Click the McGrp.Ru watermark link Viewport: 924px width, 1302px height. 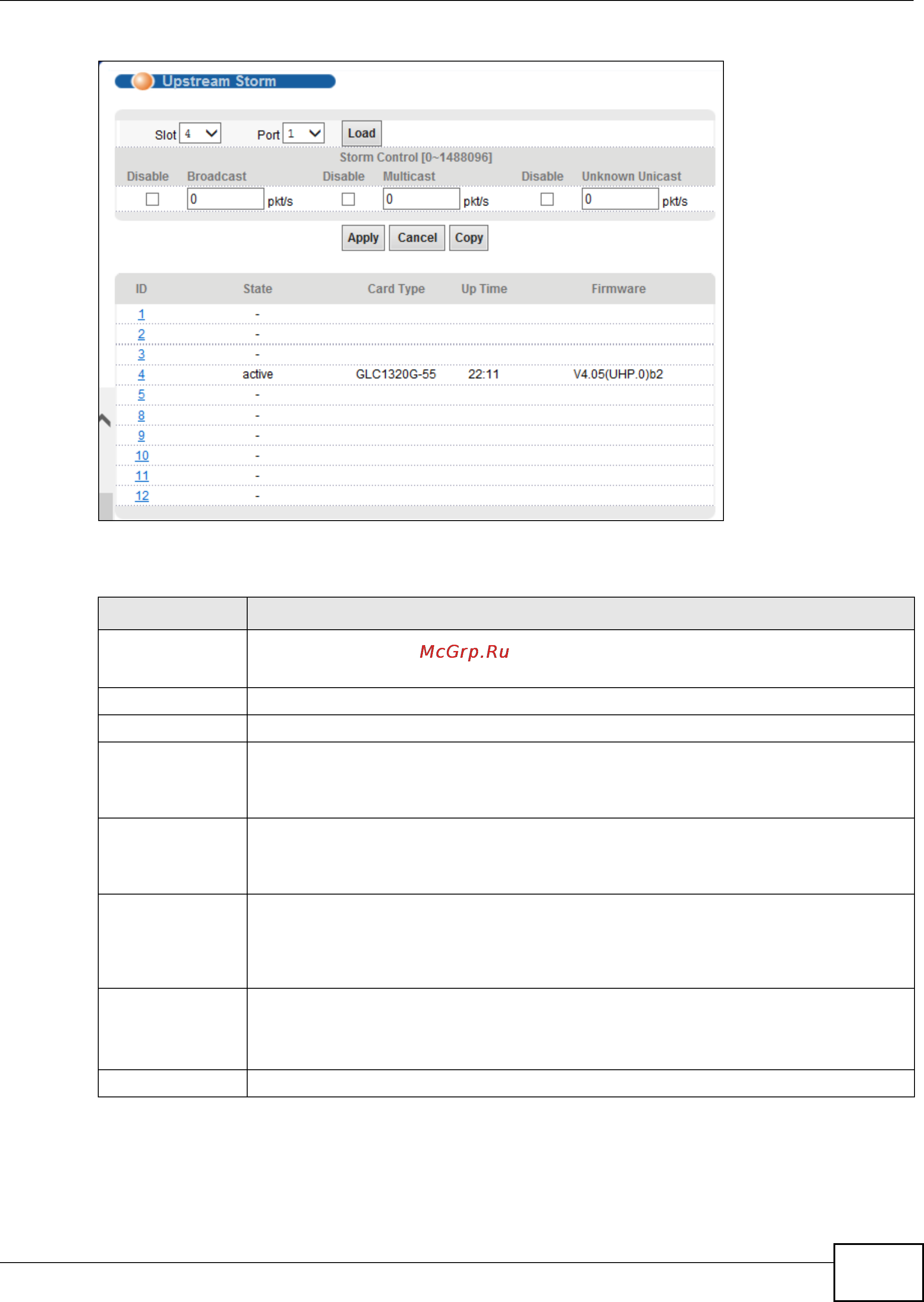pyautogui.click(x=464, y=652)
